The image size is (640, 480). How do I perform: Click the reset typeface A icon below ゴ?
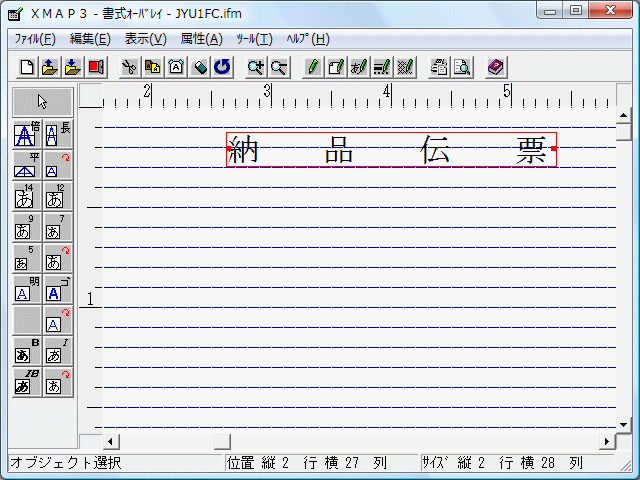coord(58,320)
